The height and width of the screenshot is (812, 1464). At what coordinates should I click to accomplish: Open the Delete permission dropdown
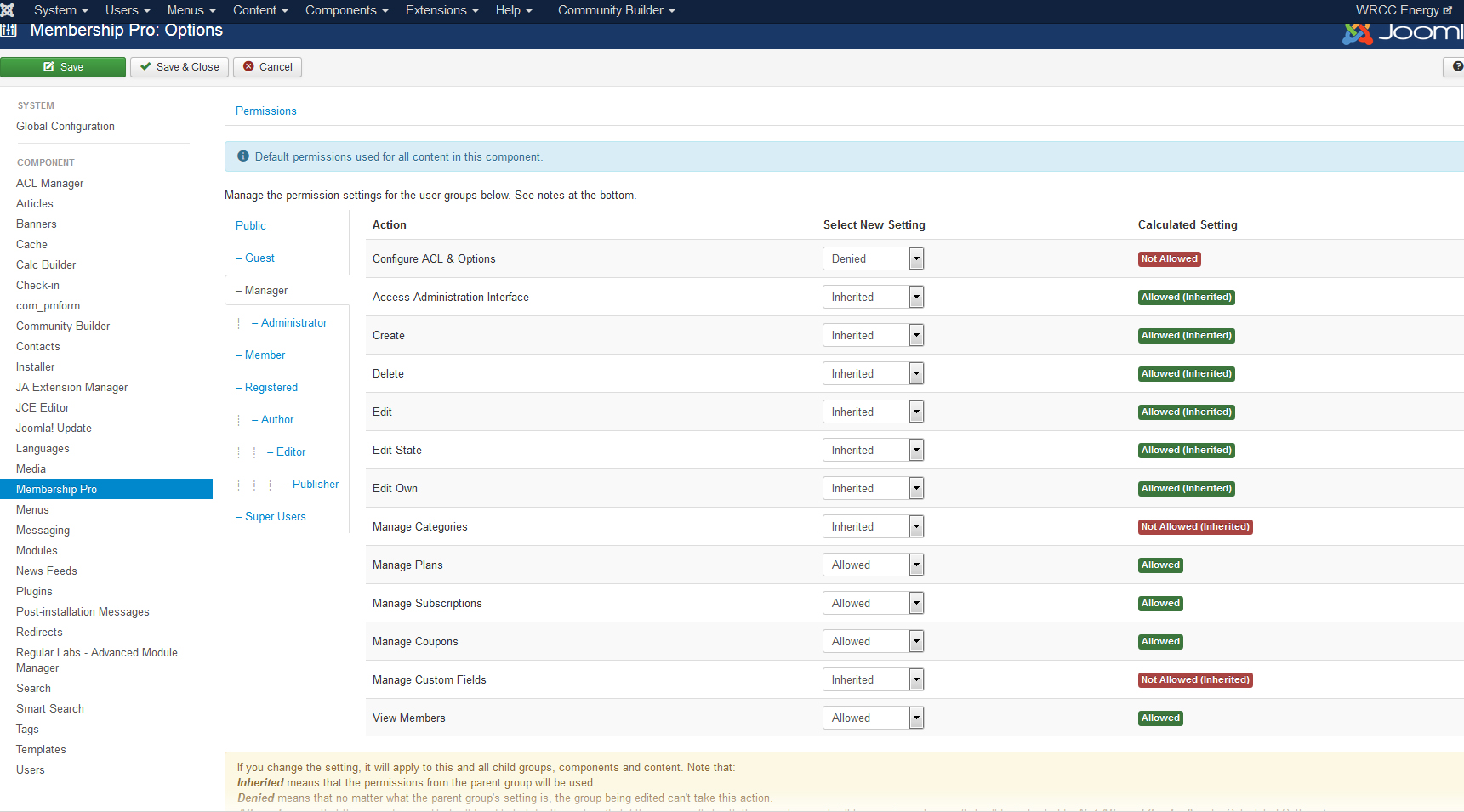(x=873, y=373)
